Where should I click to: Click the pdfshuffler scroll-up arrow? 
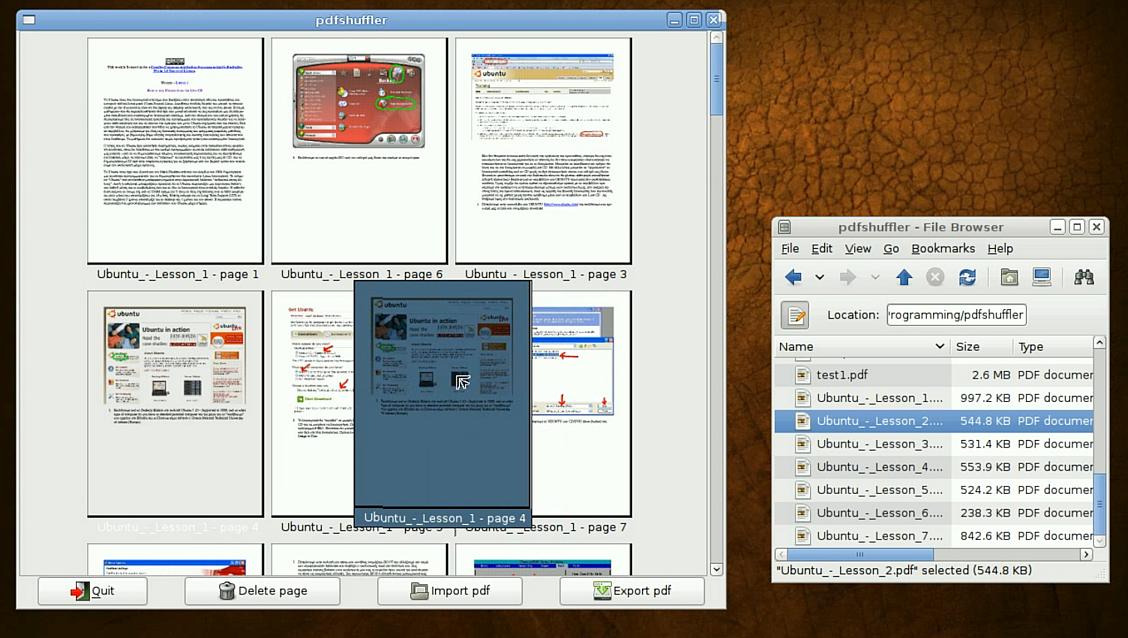(x=717, y=37)
